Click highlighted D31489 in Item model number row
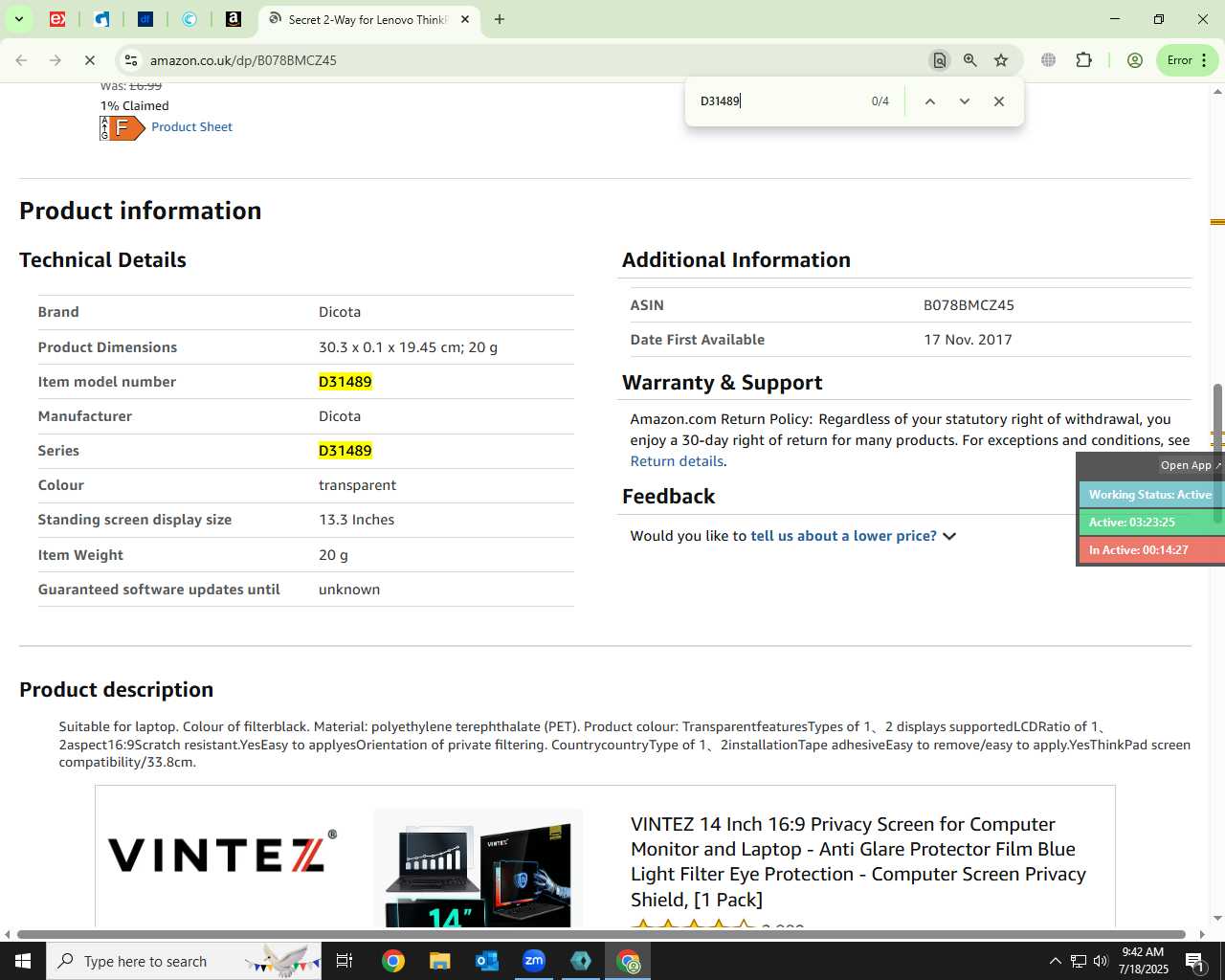The height and width of the screenshot is (980, 1225). pyautogui.click(x=345, y=382)
